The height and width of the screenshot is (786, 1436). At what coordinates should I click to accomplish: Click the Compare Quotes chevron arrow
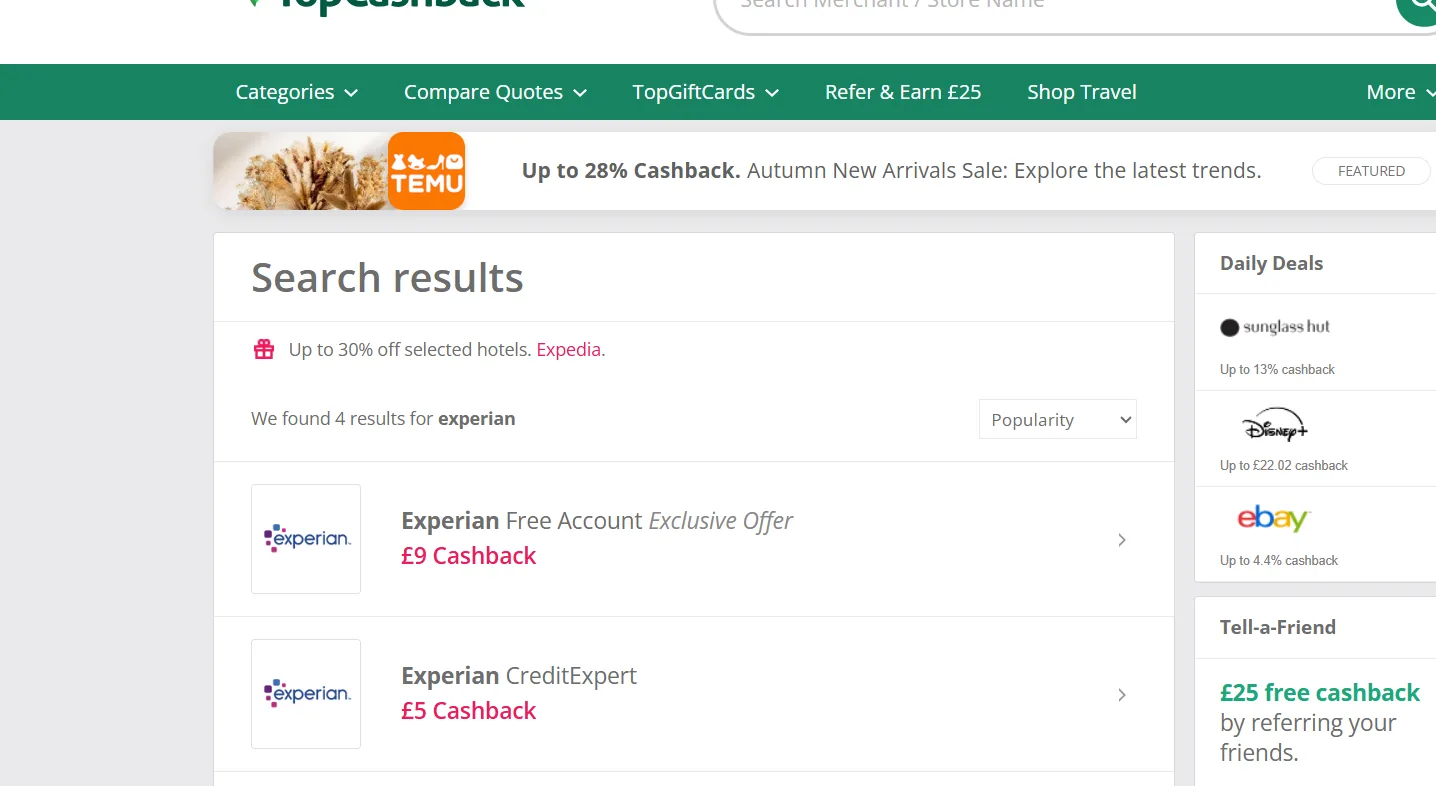580,93
